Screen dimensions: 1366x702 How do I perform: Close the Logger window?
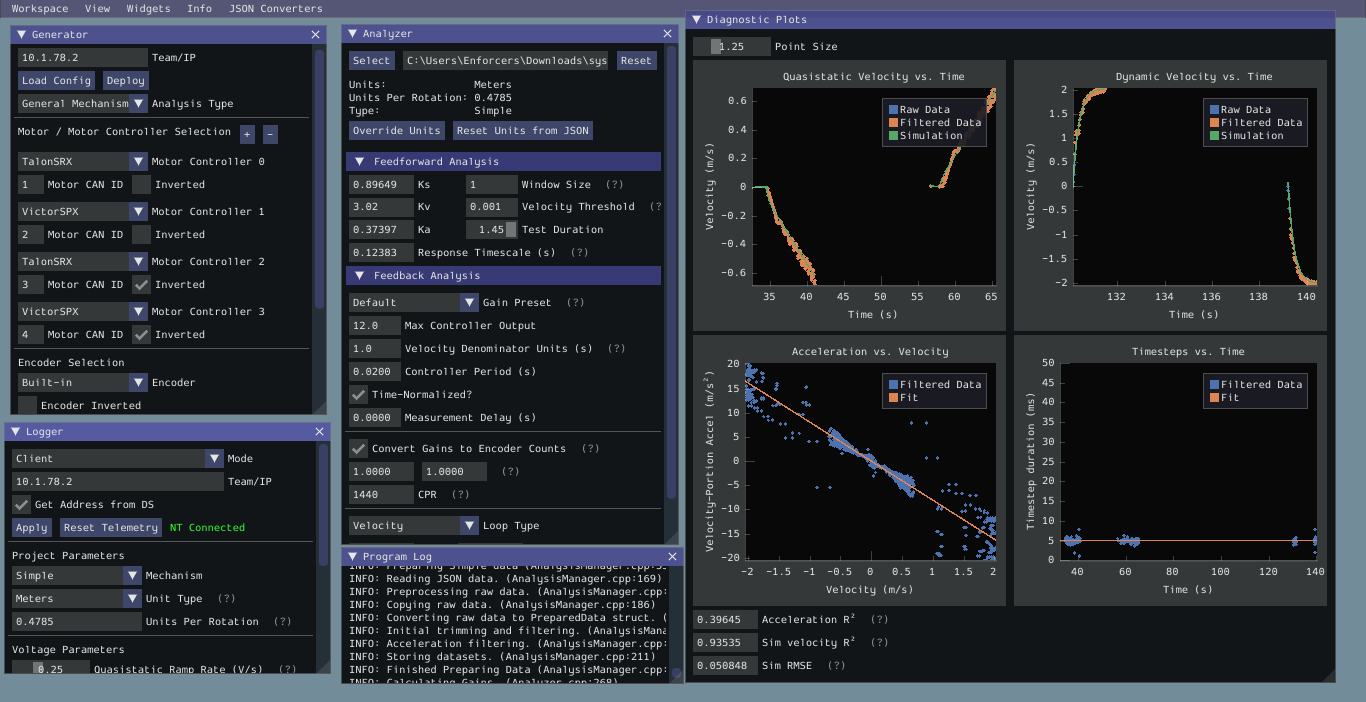[320, 431]
